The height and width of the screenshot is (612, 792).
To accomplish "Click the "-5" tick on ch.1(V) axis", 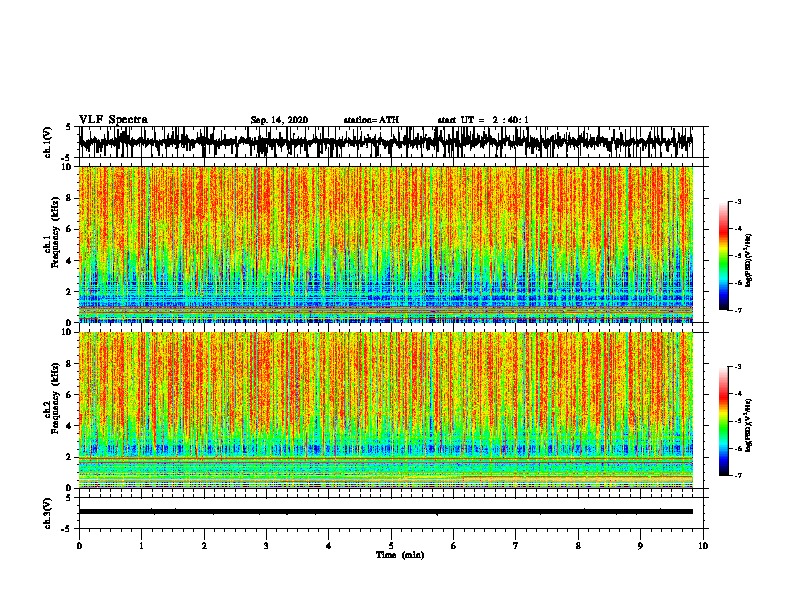I will (67, 158).
